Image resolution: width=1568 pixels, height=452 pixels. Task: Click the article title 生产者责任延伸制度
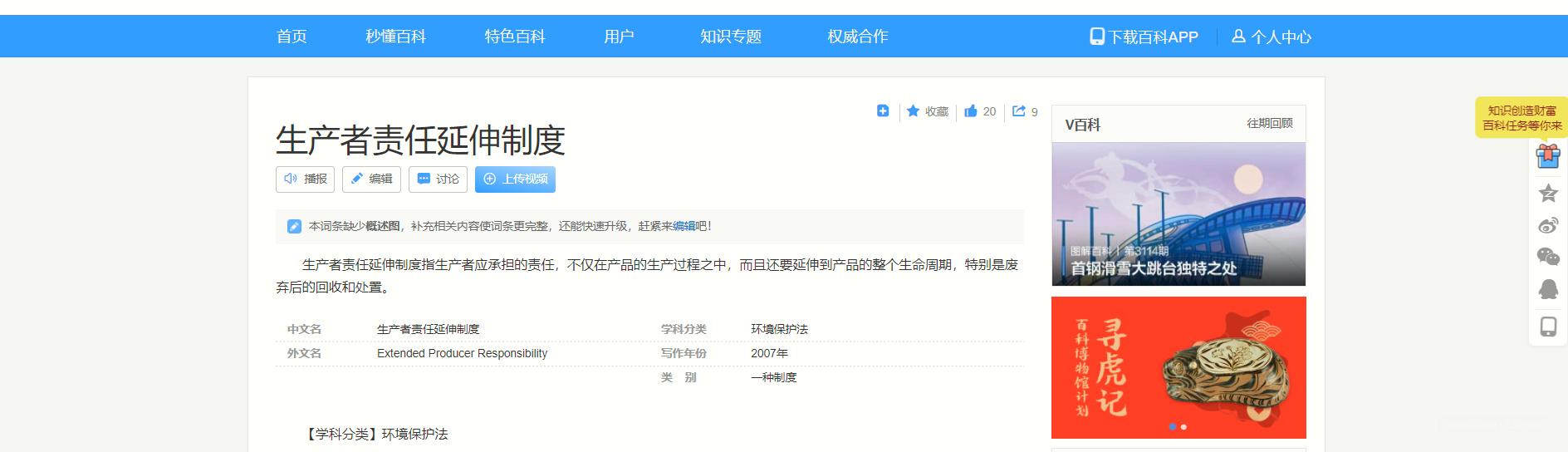coord(420,140)
